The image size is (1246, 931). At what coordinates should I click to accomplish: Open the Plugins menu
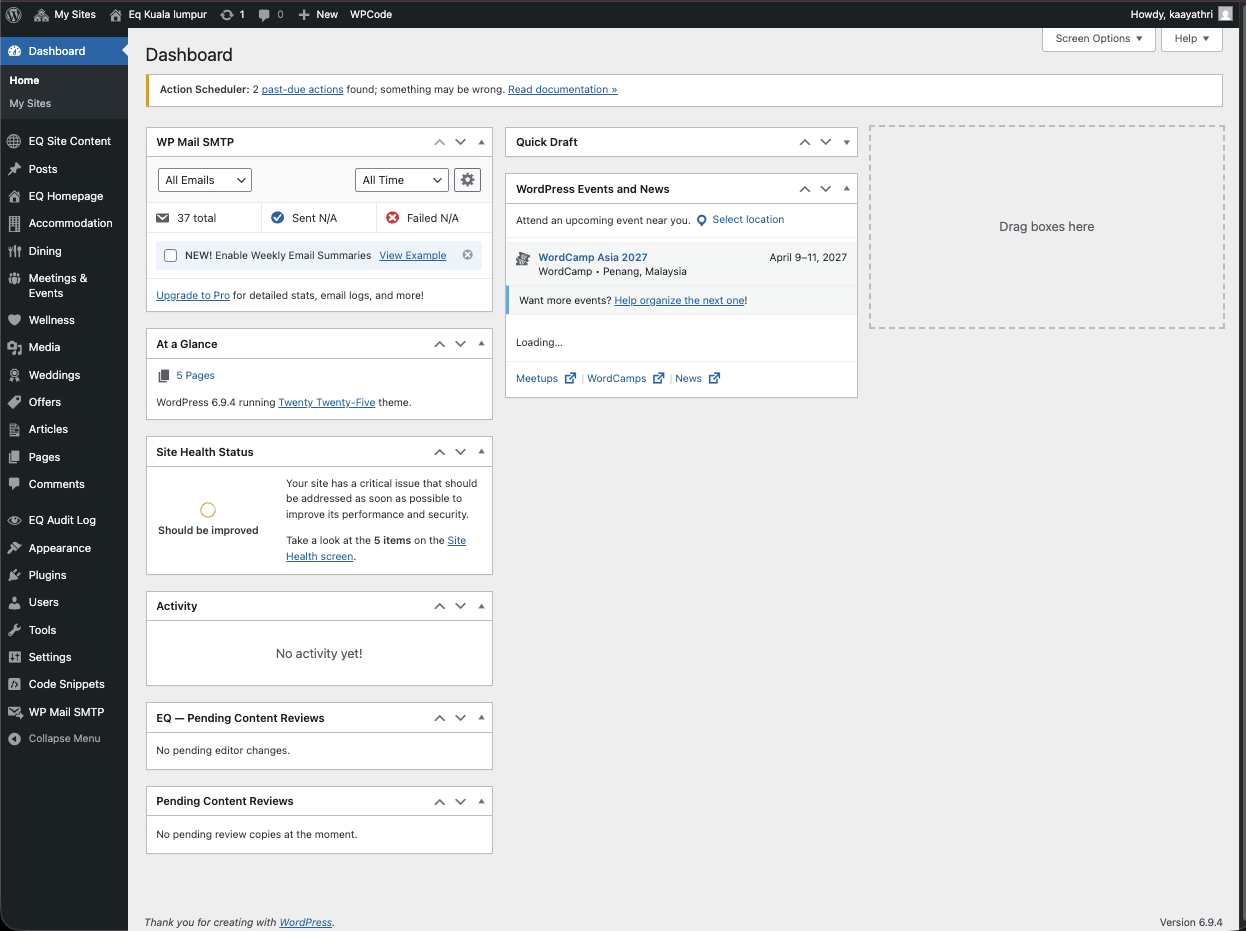tap(64, 575)
